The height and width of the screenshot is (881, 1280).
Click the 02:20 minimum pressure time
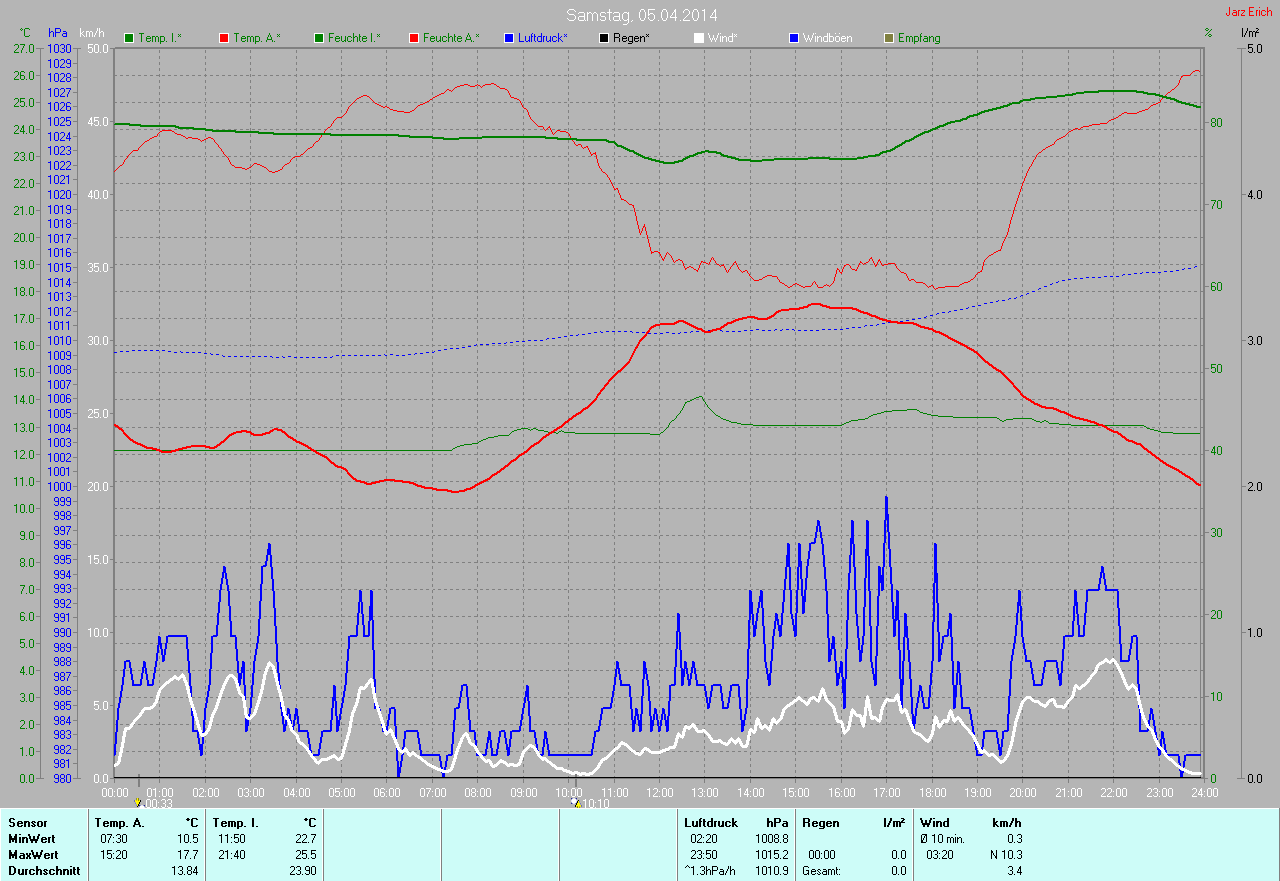(704, 839)
